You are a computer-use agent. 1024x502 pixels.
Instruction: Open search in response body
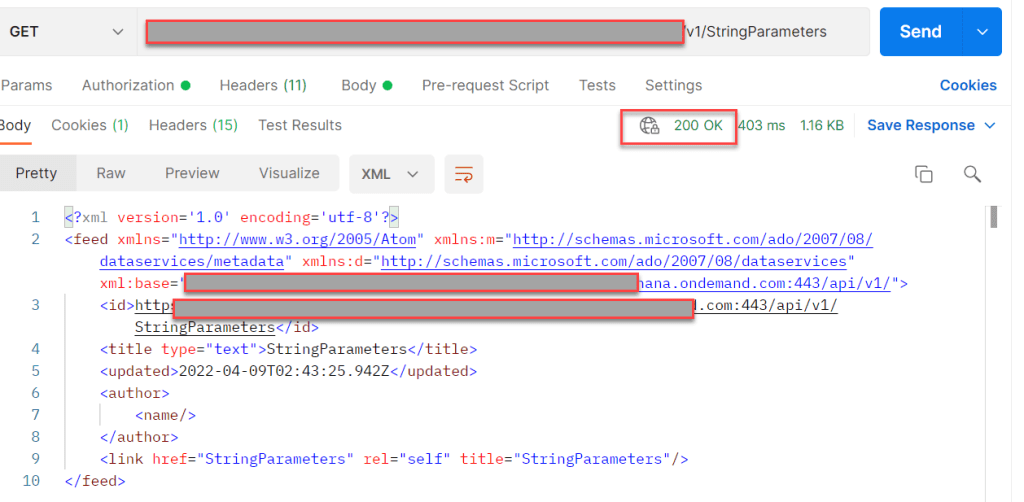tap(972, 174)
